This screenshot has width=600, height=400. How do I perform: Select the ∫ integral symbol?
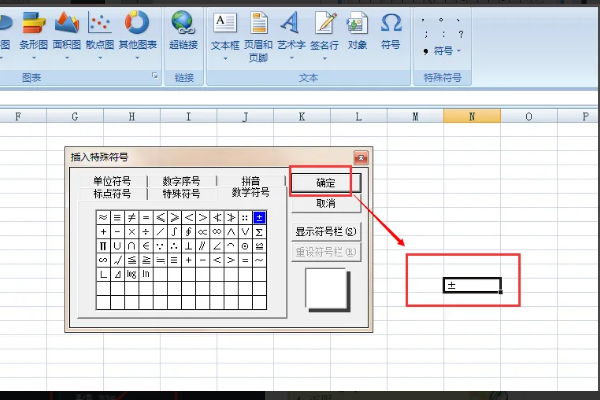[174, 232]
